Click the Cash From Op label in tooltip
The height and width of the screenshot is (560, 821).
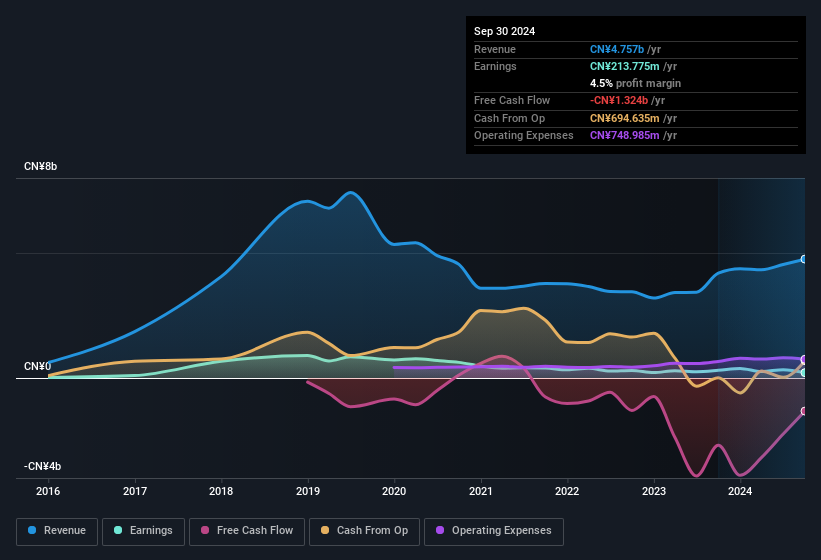coord(509,118)
